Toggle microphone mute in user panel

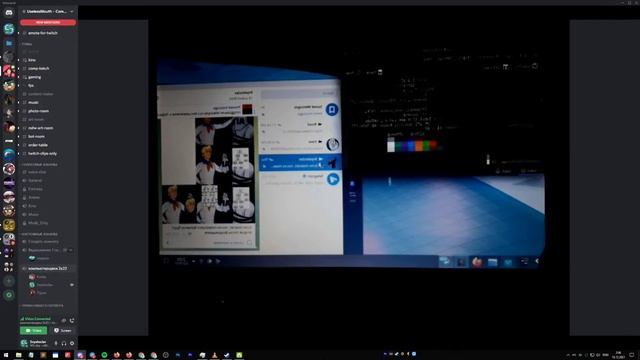pos(56,343)
